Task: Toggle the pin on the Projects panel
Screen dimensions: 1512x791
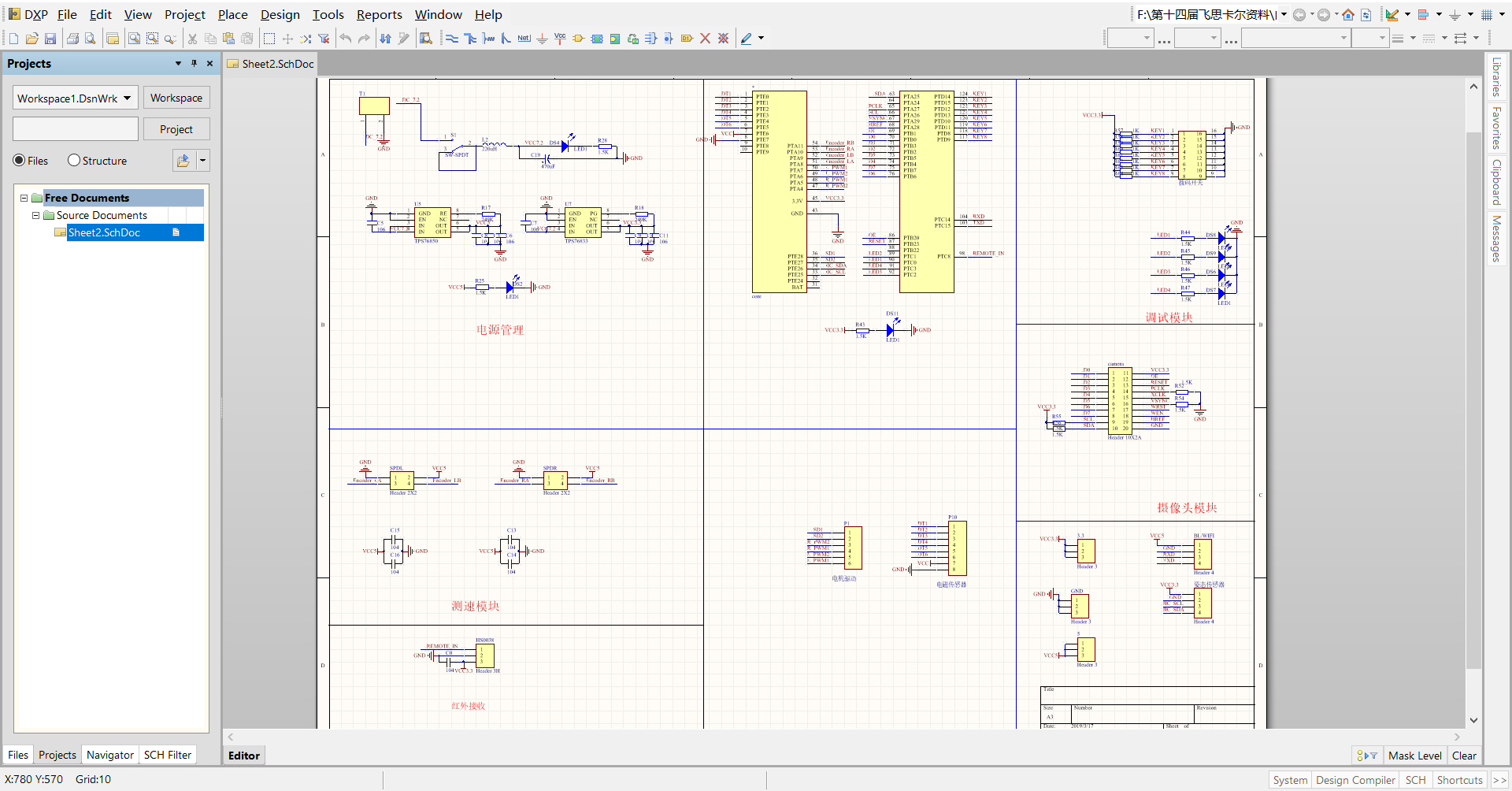Action: point(194,64)
